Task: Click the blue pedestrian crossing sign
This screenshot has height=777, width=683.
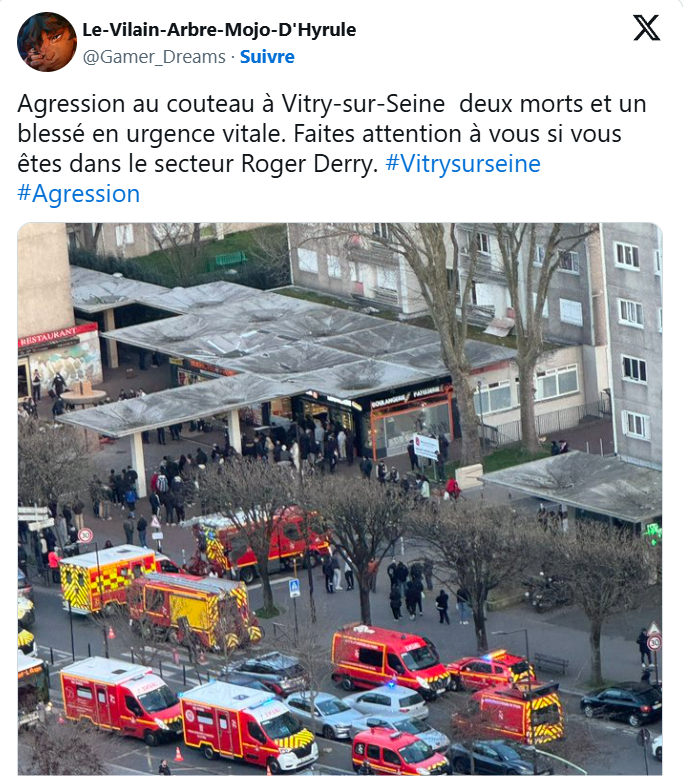Action: point(294,588)
